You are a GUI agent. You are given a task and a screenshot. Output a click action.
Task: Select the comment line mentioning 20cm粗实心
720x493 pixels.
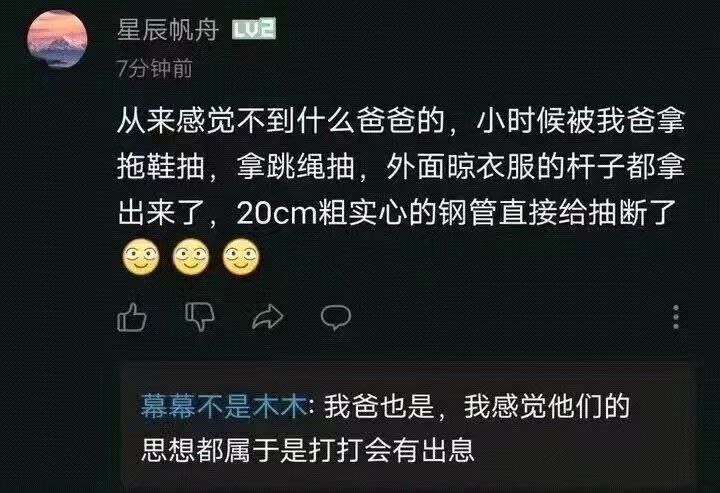coord(397,213)
